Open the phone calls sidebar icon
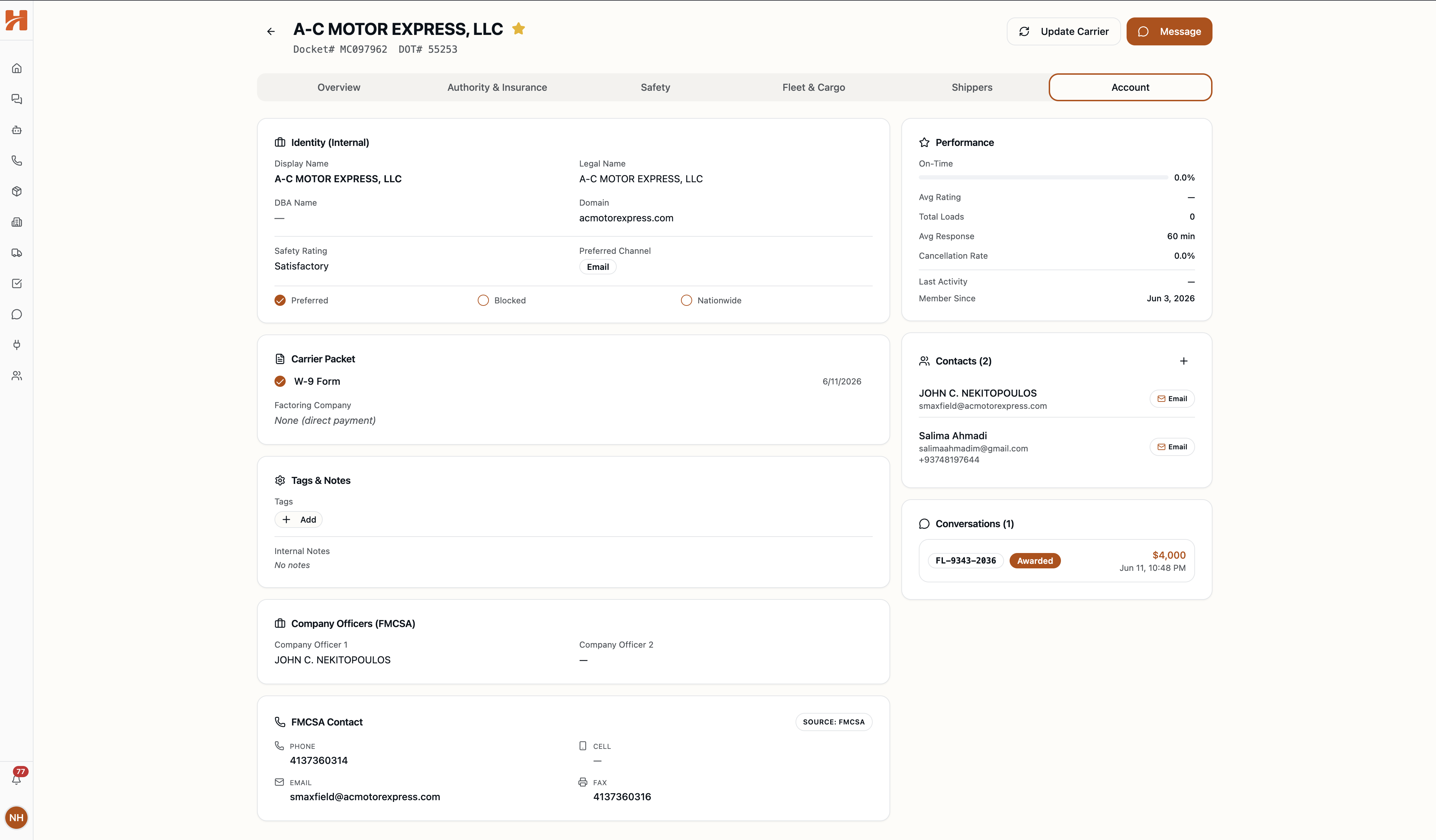 pos(16,161)
